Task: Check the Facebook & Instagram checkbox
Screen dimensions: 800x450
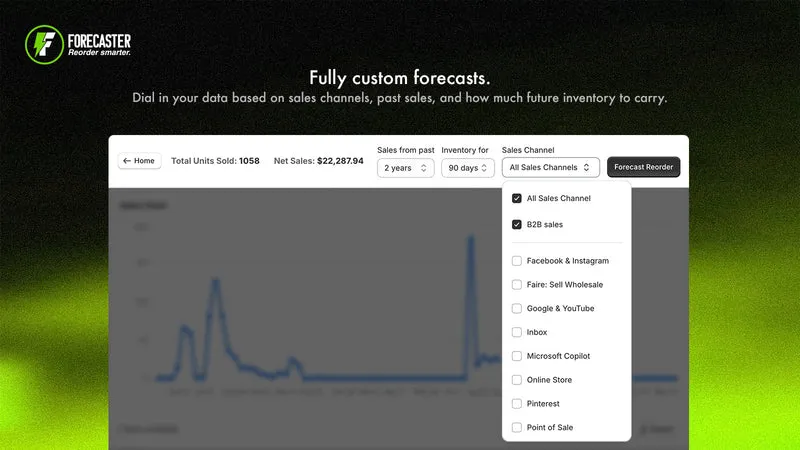Action: (517, 261)
